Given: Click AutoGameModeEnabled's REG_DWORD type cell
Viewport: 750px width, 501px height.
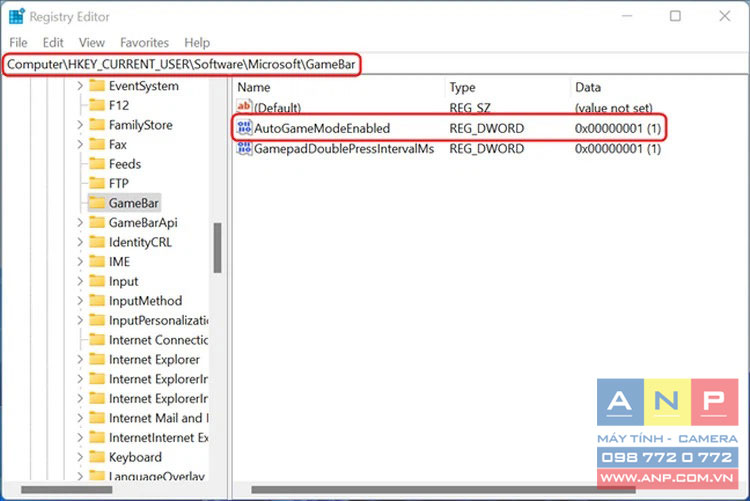Looking at the screenshot, I should pyautogui.click(x=486, y=128).
